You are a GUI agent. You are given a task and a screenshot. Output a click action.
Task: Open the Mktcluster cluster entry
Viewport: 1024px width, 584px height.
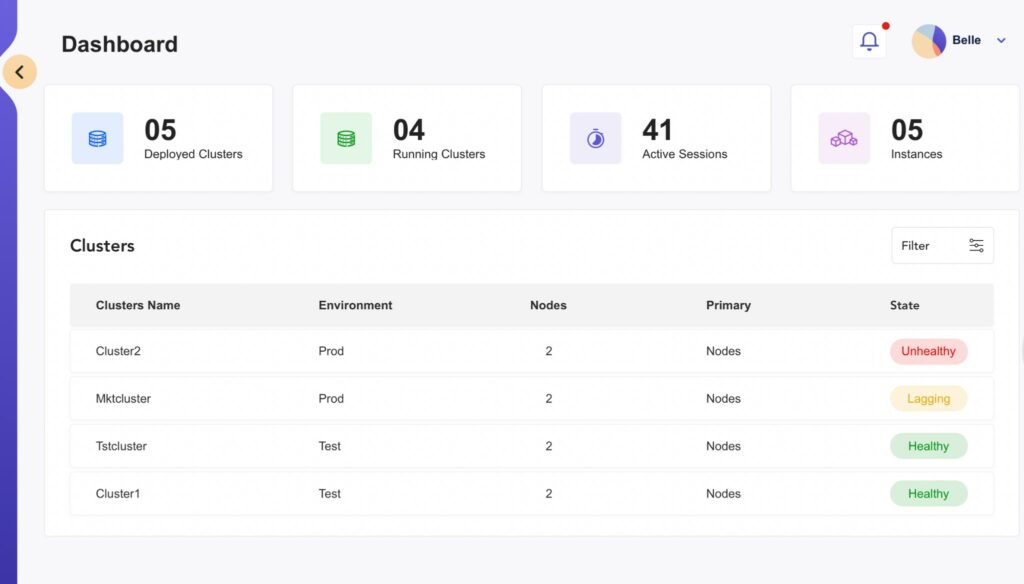123,398
